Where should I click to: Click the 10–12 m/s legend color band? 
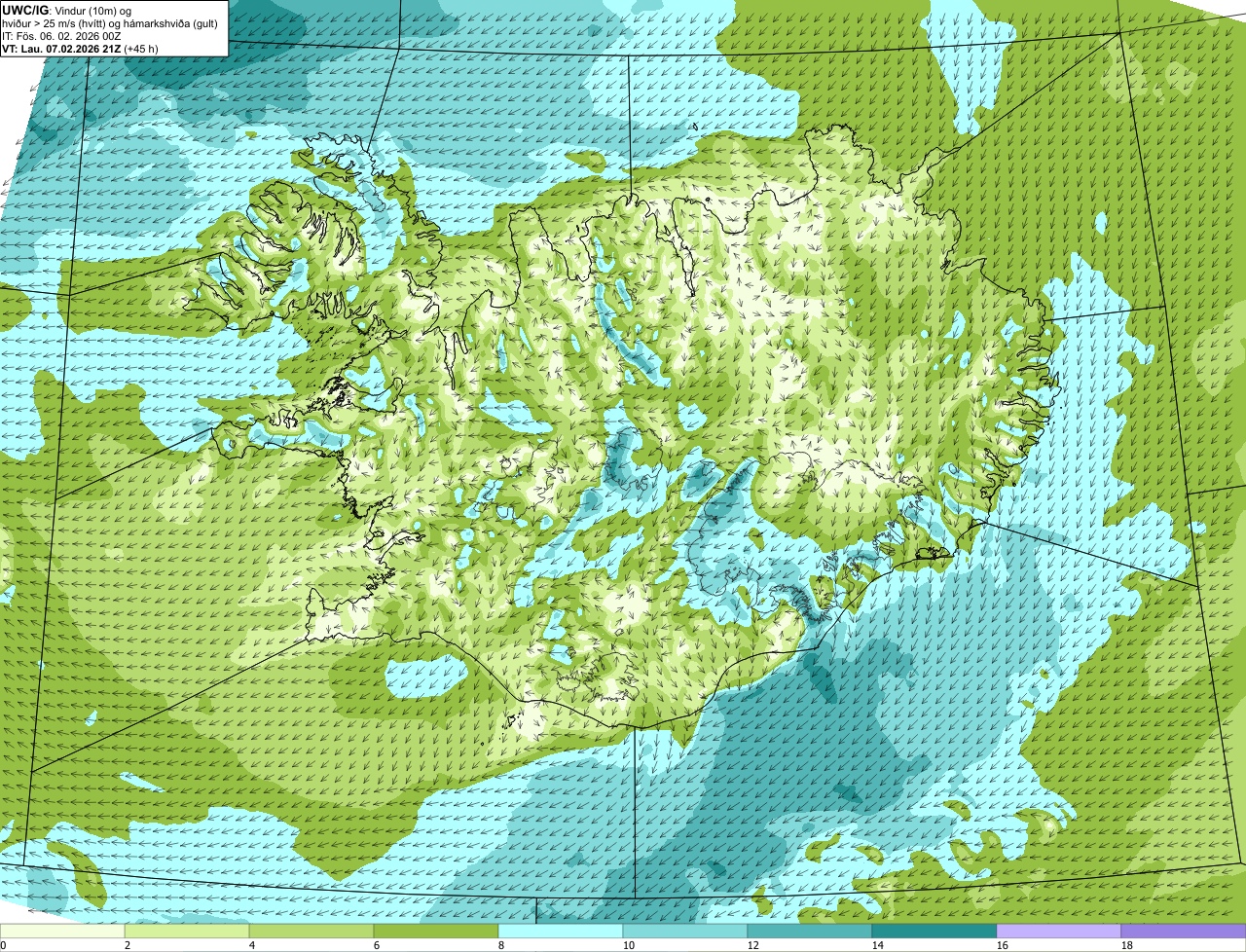[x=685, y=932]
